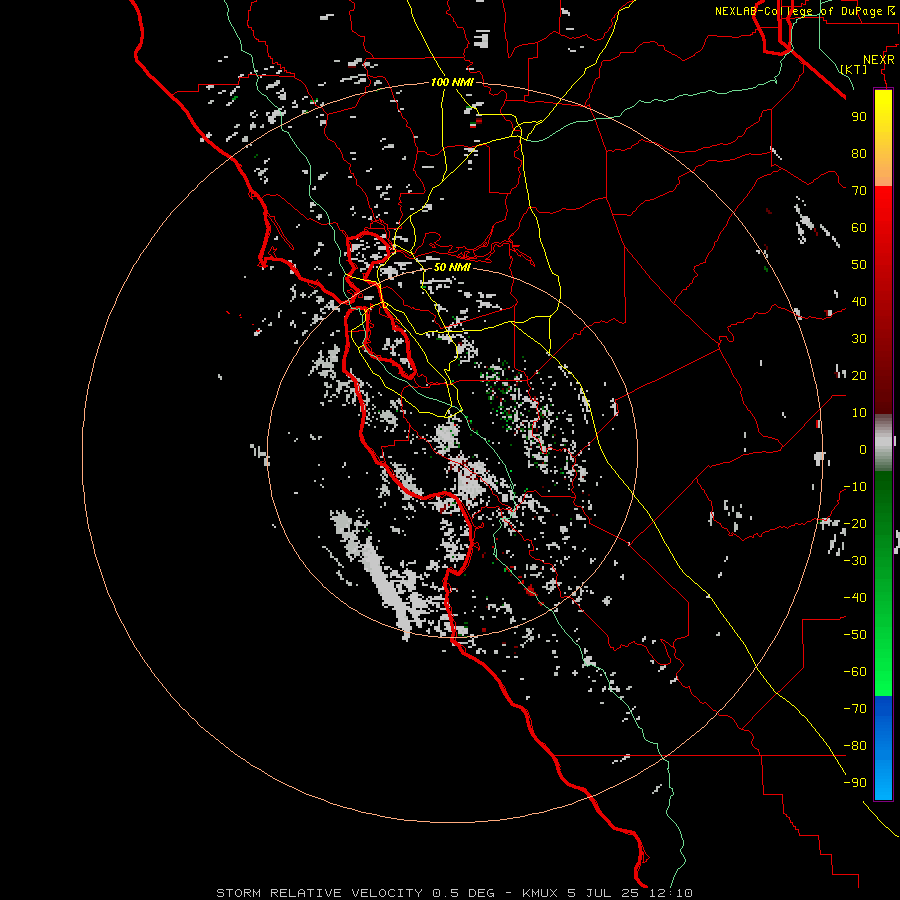Select the positive 40 velocity scale label
The image size is (900, 900).
coord(859,301)
